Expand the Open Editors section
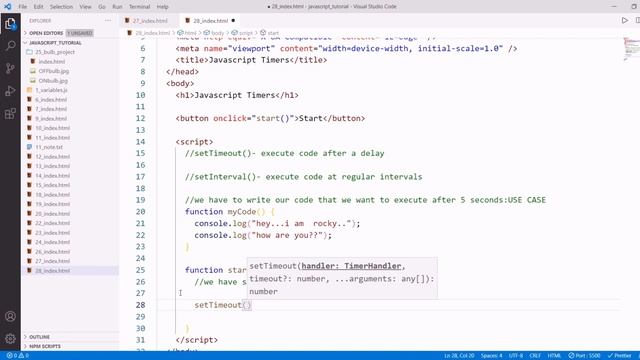Image resolution: width=640 pixels, height=360 pixels. [x=46, y=33]
